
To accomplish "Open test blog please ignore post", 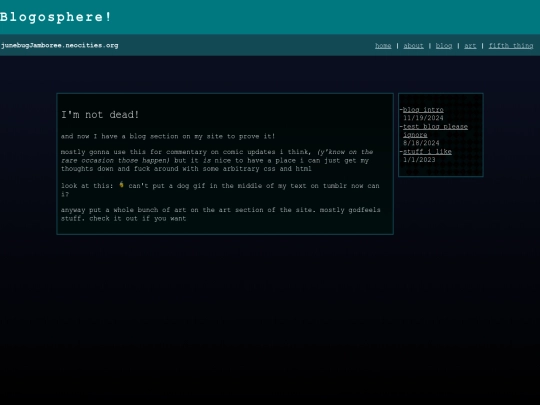I will 435,131.
